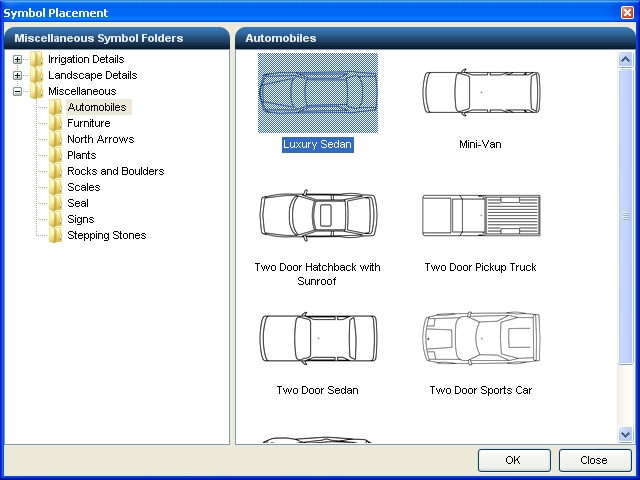Click the Two Door Sedan symbol
This screenshot has width=640, height=480.
pos(317,339)
